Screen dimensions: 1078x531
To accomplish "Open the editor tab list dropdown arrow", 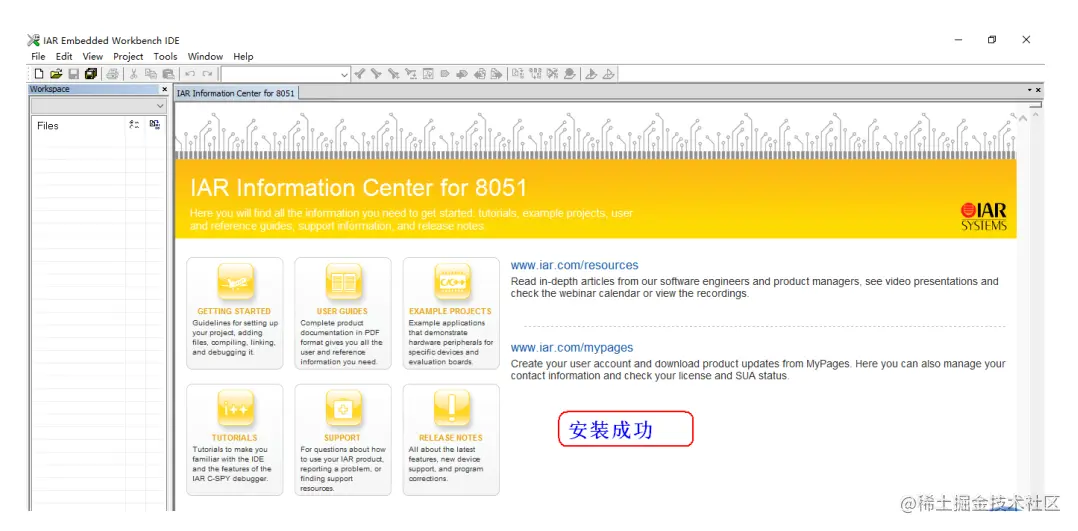I will (x=1029, y=90).
